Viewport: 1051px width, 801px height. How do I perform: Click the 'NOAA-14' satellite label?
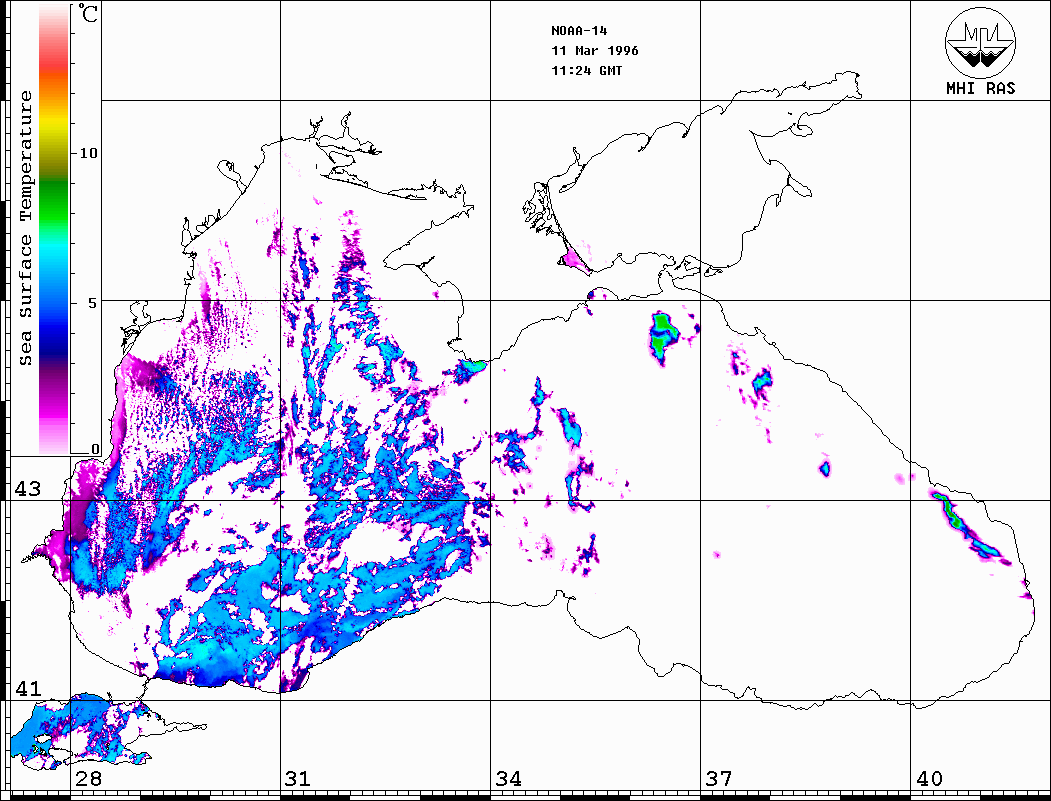(579, 31)
